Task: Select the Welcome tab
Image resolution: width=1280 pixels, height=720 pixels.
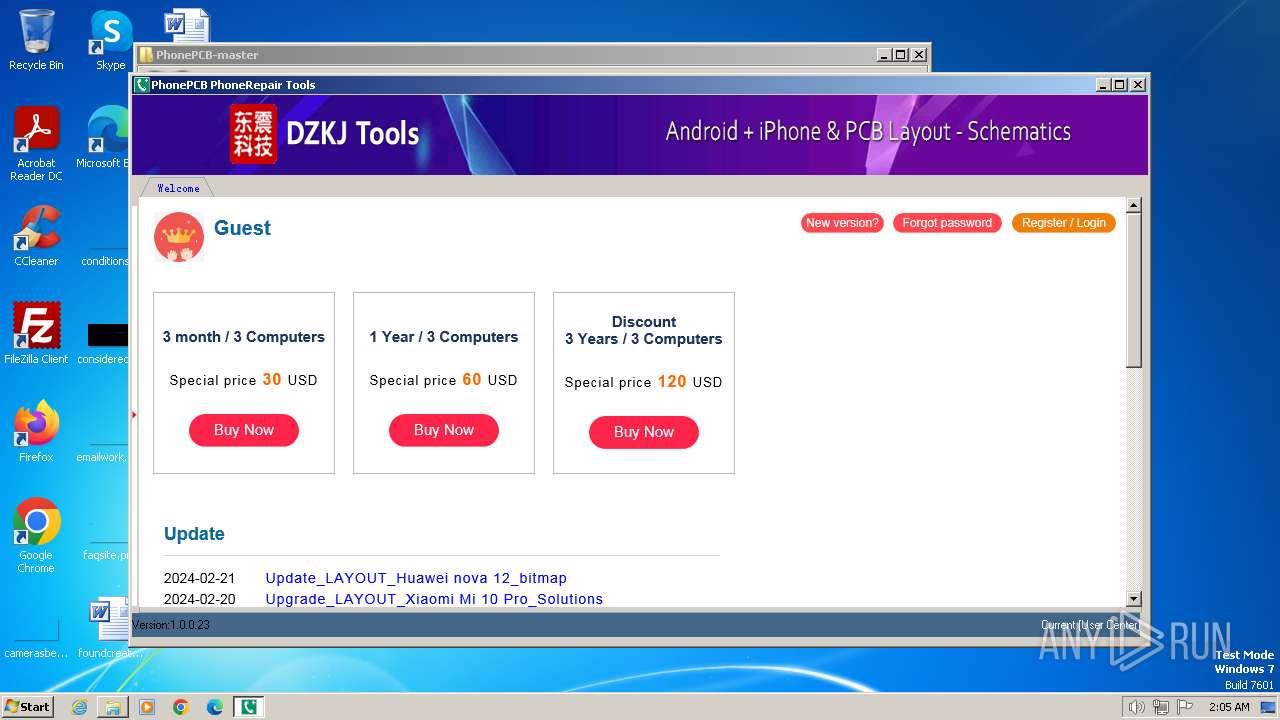Action: 178,188
